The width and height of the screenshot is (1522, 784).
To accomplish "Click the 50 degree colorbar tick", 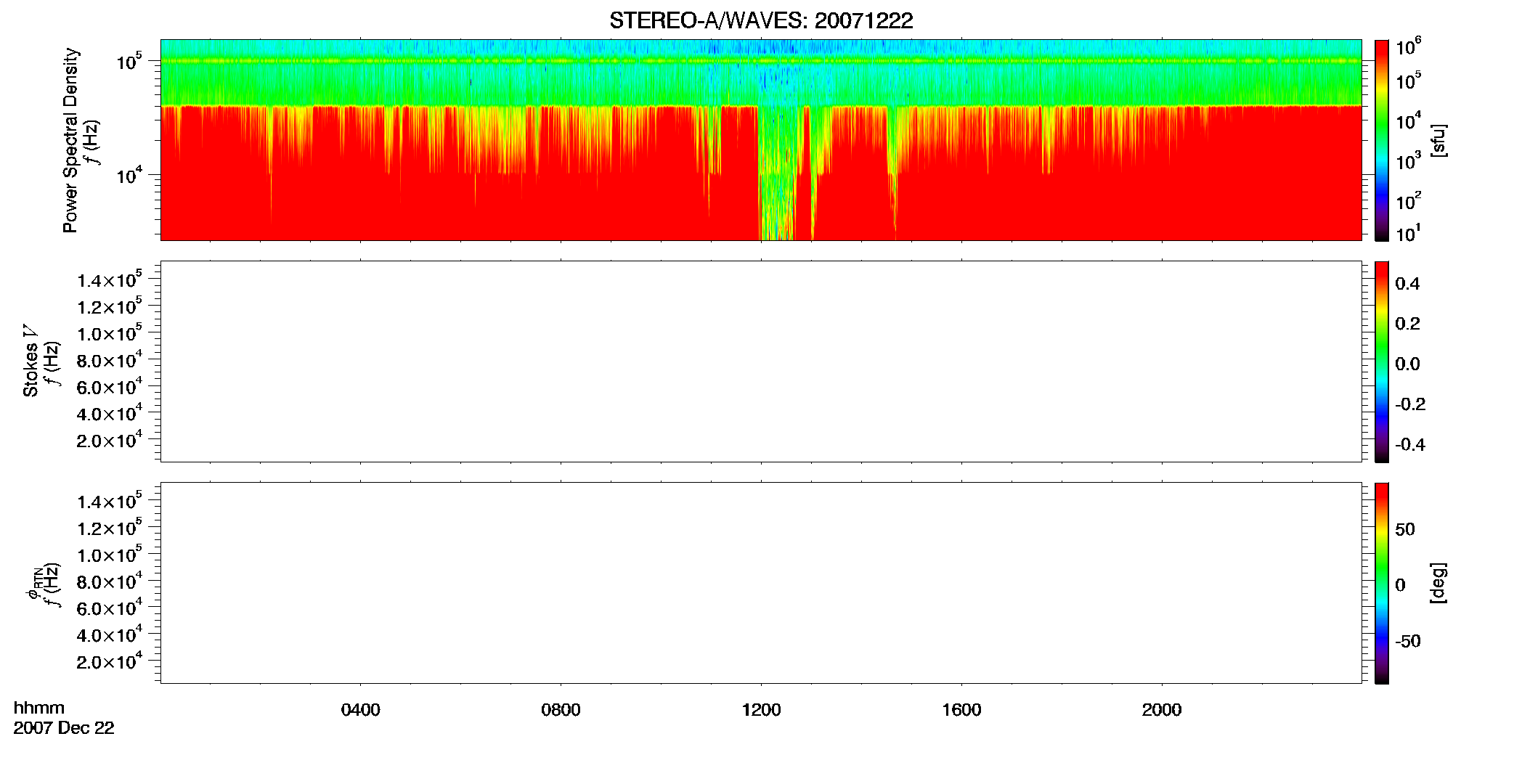I will [x=1405, y=529].
